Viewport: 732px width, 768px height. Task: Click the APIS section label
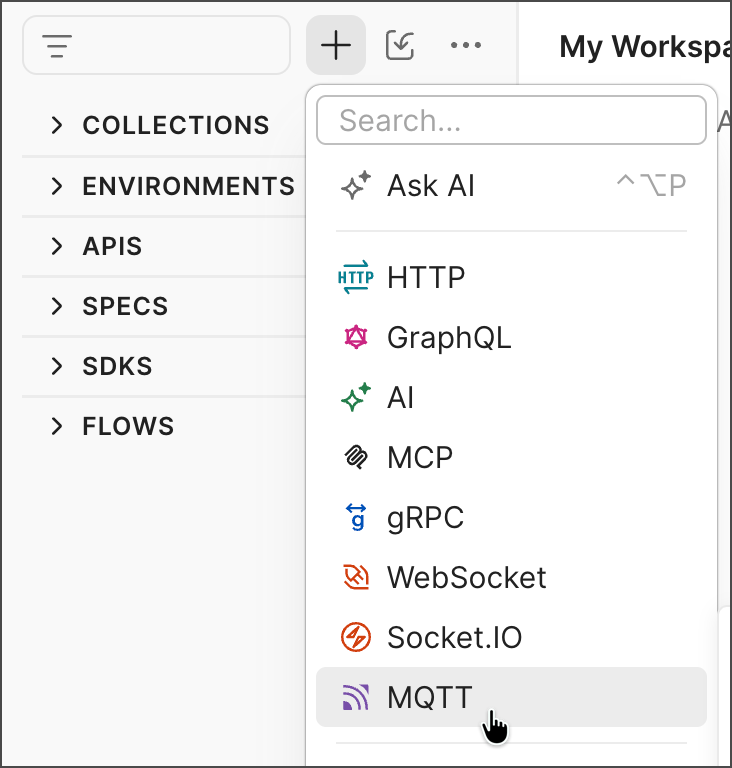[x=112, y=246]
